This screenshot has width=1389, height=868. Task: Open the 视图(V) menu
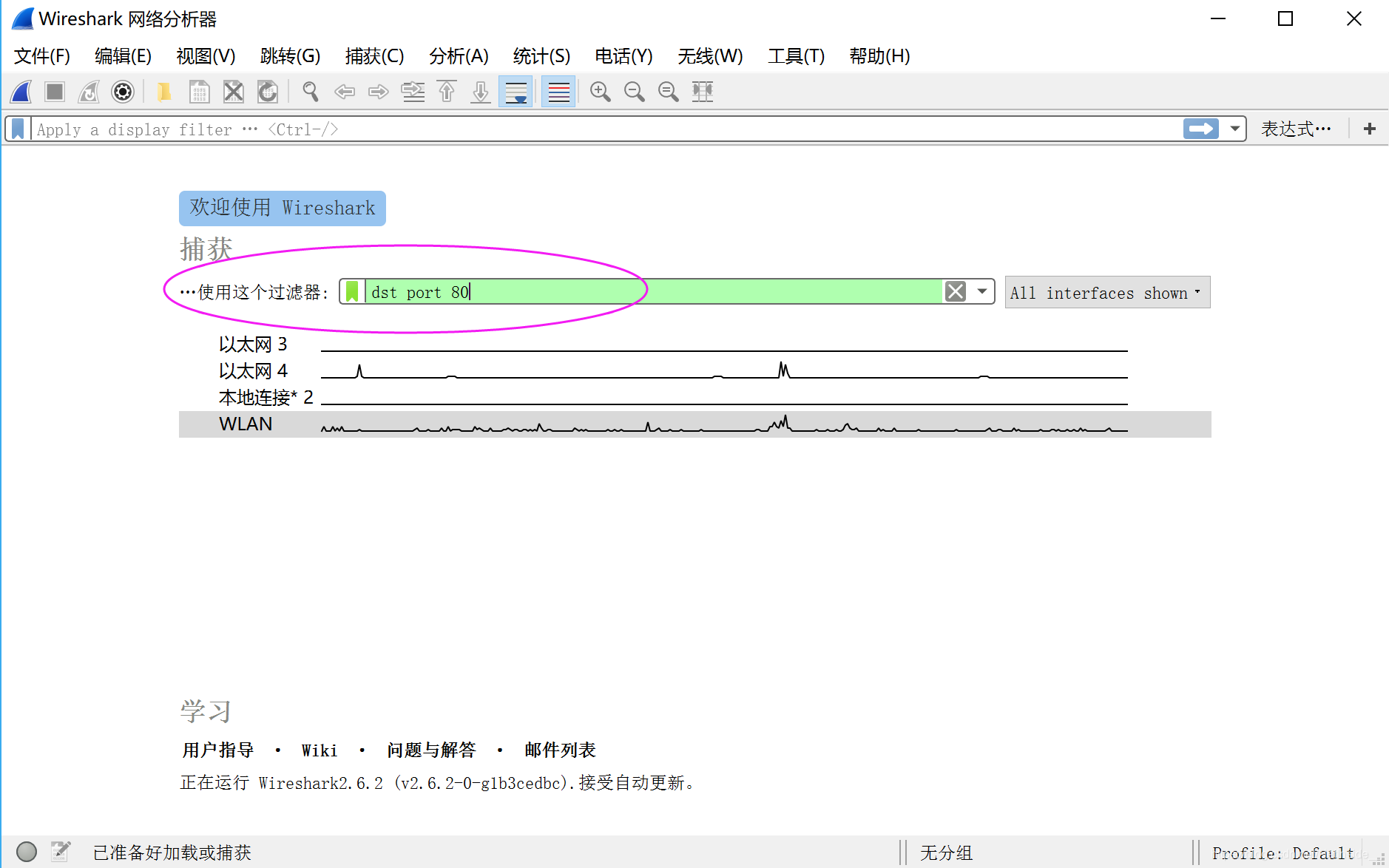coord(206,56)
